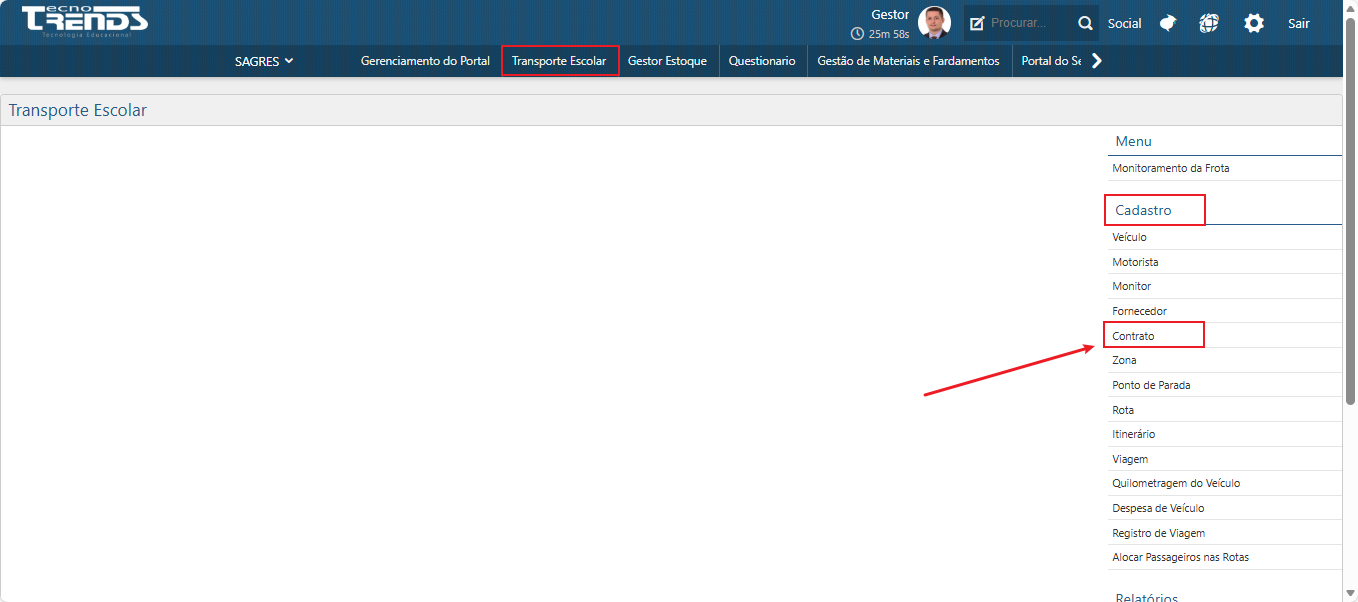
Task: Select the Transporte Escolar tab
Action: pyautogui.click(x=559, y=61)
